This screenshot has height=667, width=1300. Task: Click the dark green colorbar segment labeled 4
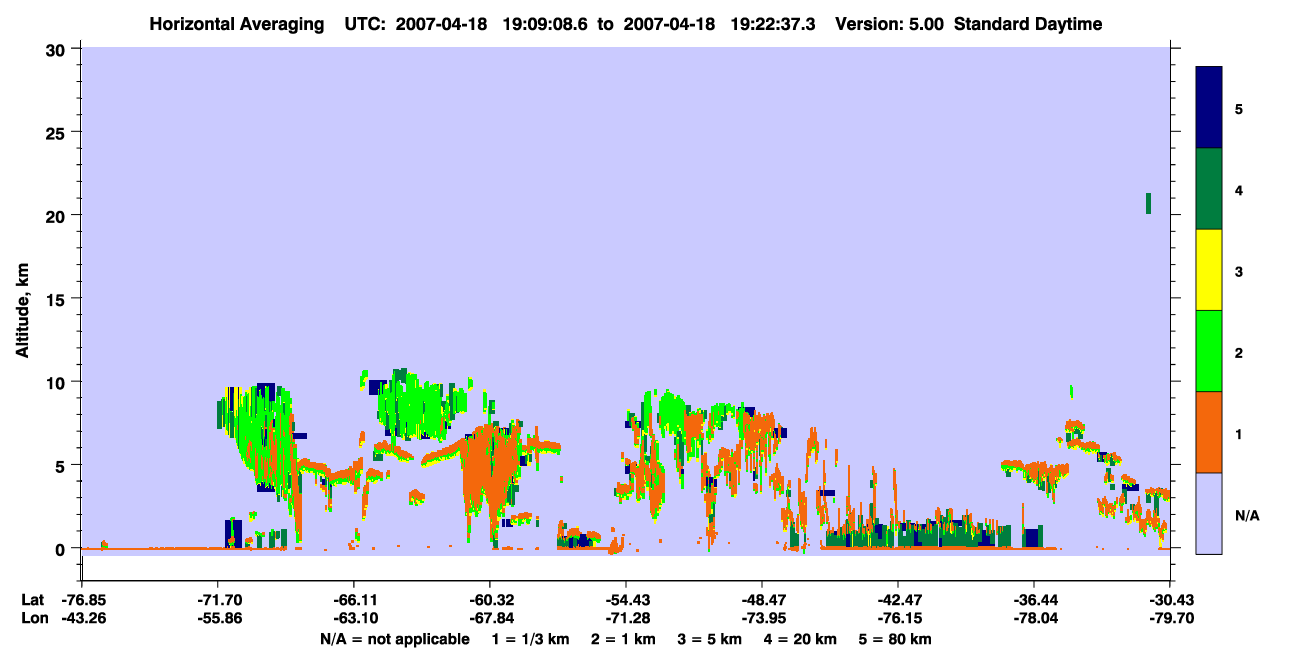click(1209, 189)
